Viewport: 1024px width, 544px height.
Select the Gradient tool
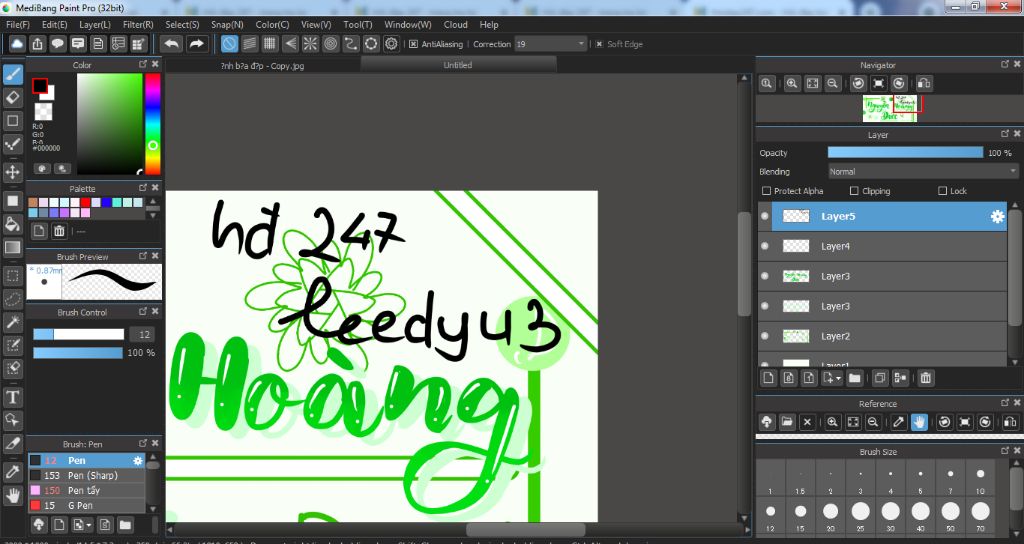tap(12, 247)
